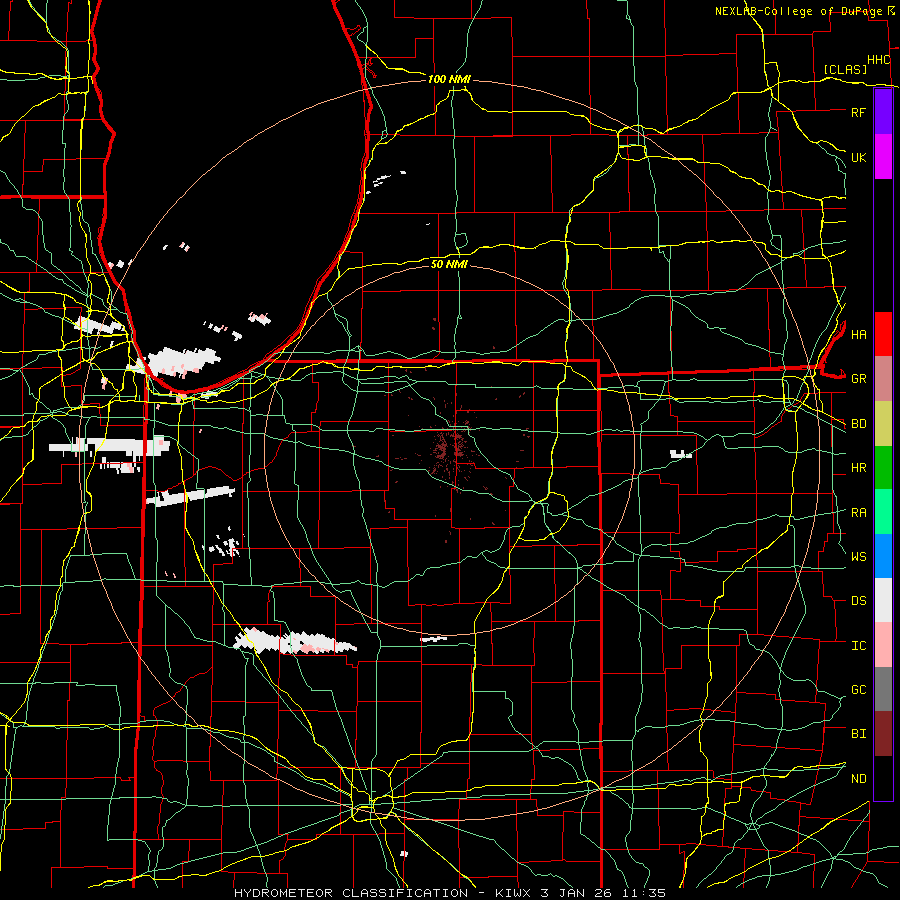Click the RF legend label
The width and height of the screenshot is (900, 900).
(x=858, y=112)
